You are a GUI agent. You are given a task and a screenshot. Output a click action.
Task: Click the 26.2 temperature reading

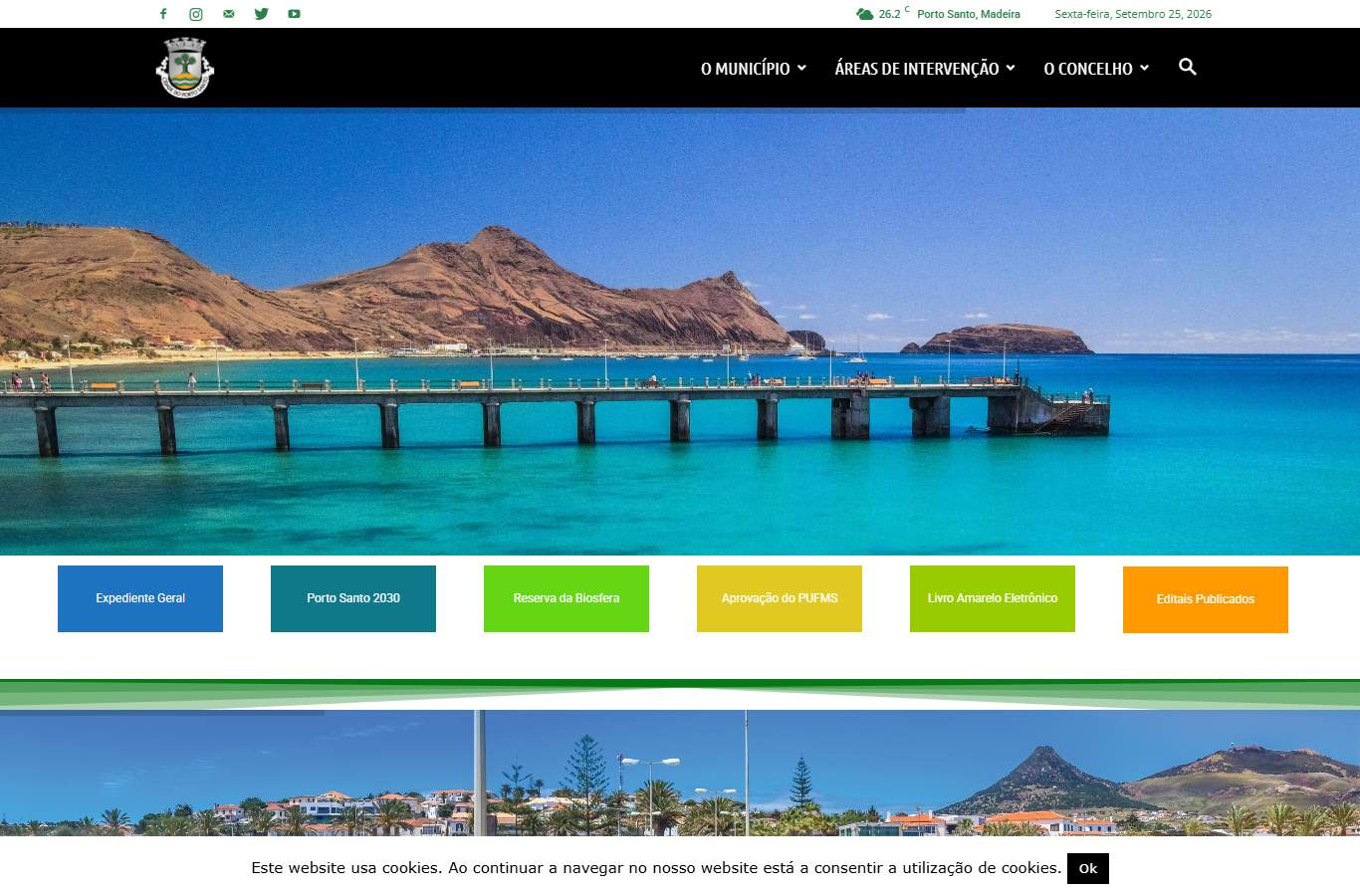pyautogui.click(x=889, y=14)
